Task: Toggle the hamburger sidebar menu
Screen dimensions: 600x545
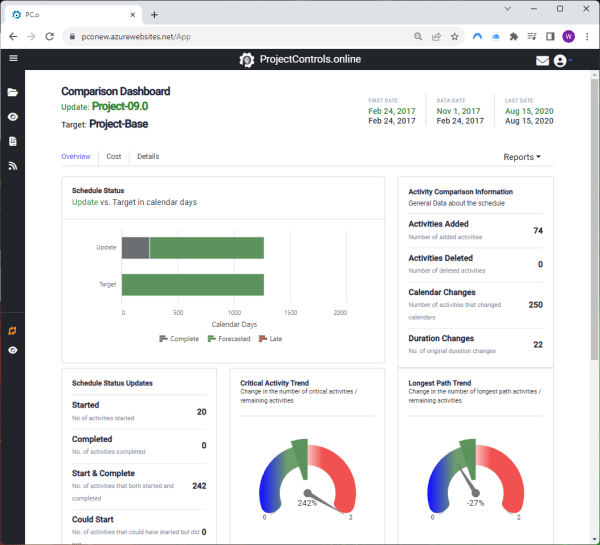Action: tap(13, 58)
